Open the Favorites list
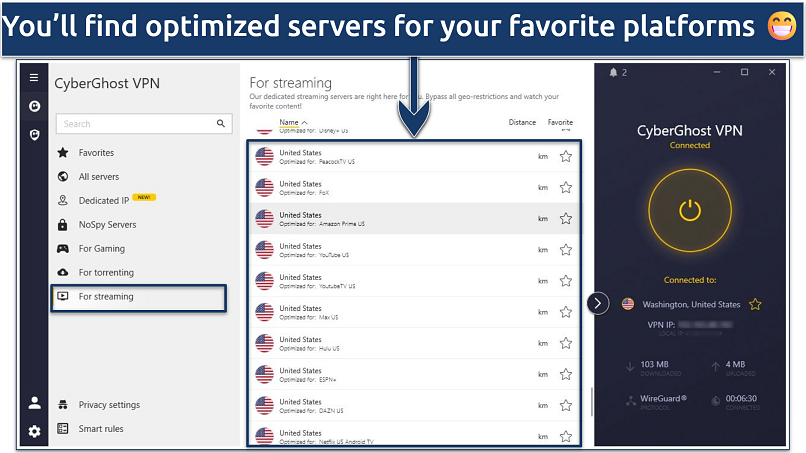The image size is (806, 453). tap(96, 153)
